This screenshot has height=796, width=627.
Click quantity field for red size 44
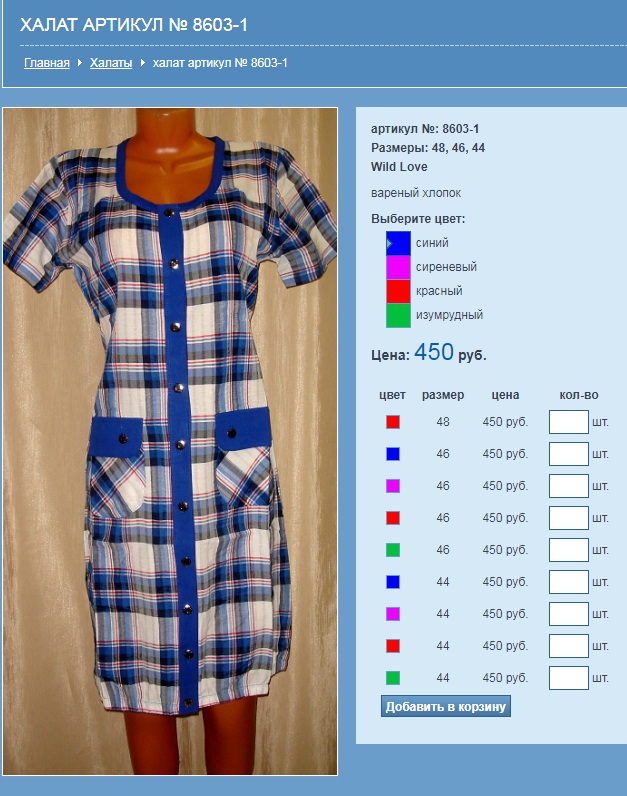(x=569, y=646)
